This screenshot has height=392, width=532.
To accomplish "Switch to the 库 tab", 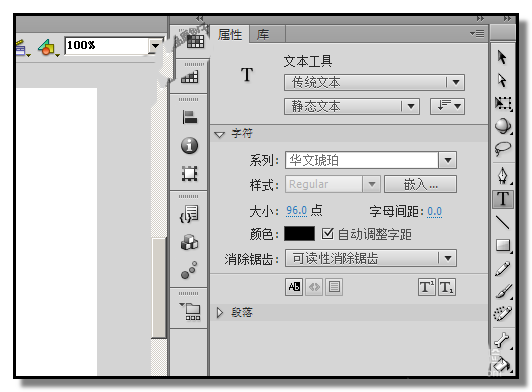I will (x=263, y=35).
